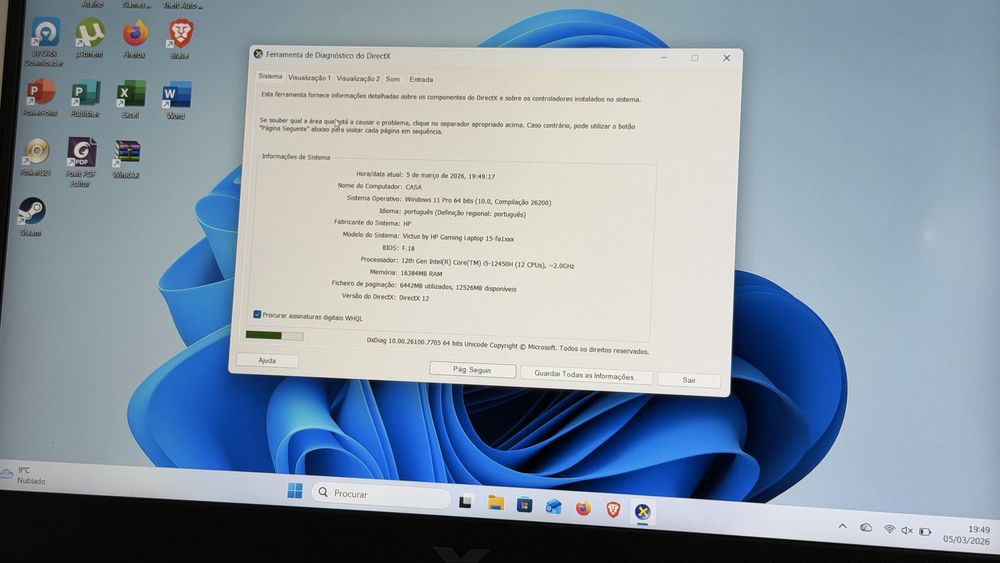1000x563 pixels.
Task: Click the DirectX 12 version value
Action: tap(414, 298)
